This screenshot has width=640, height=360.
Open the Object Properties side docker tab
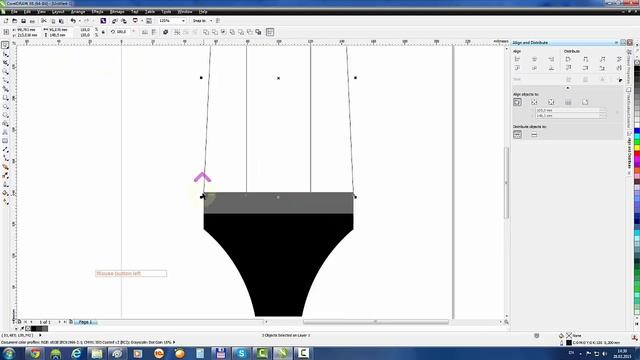[x=629, y=68]
